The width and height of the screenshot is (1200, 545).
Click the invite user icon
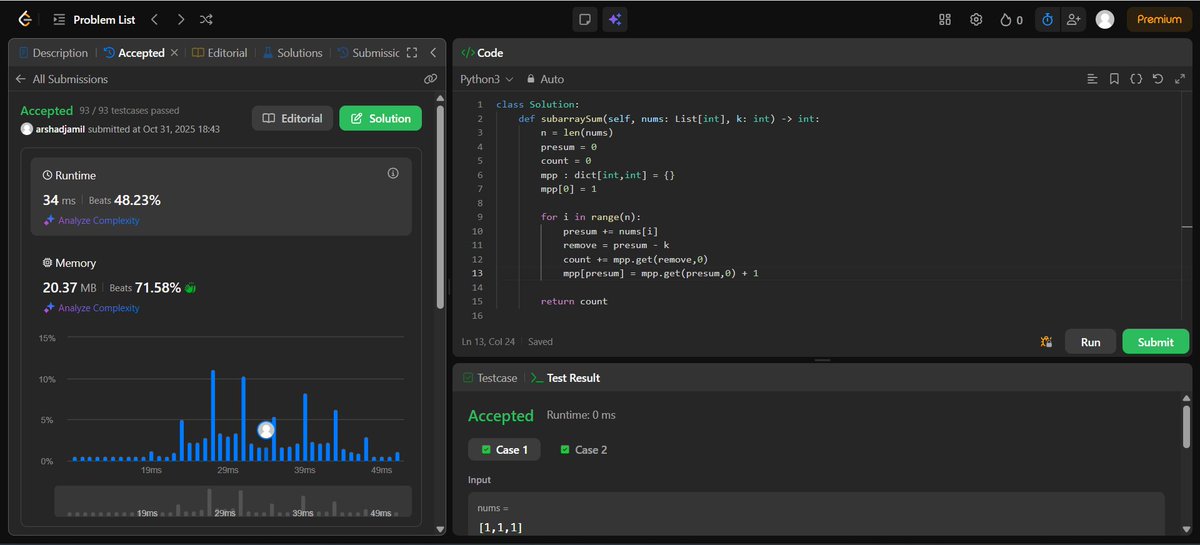[x=1074, y=19]
